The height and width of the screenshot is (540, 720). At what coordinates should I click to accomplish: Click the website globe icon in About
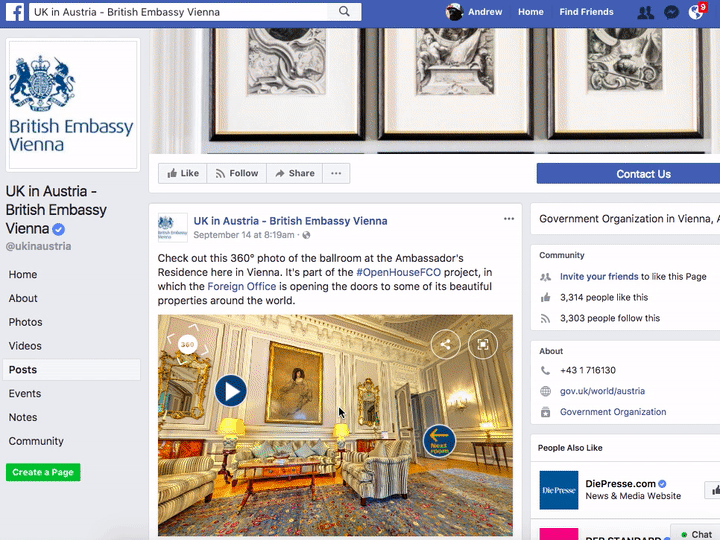pos(546,391)
